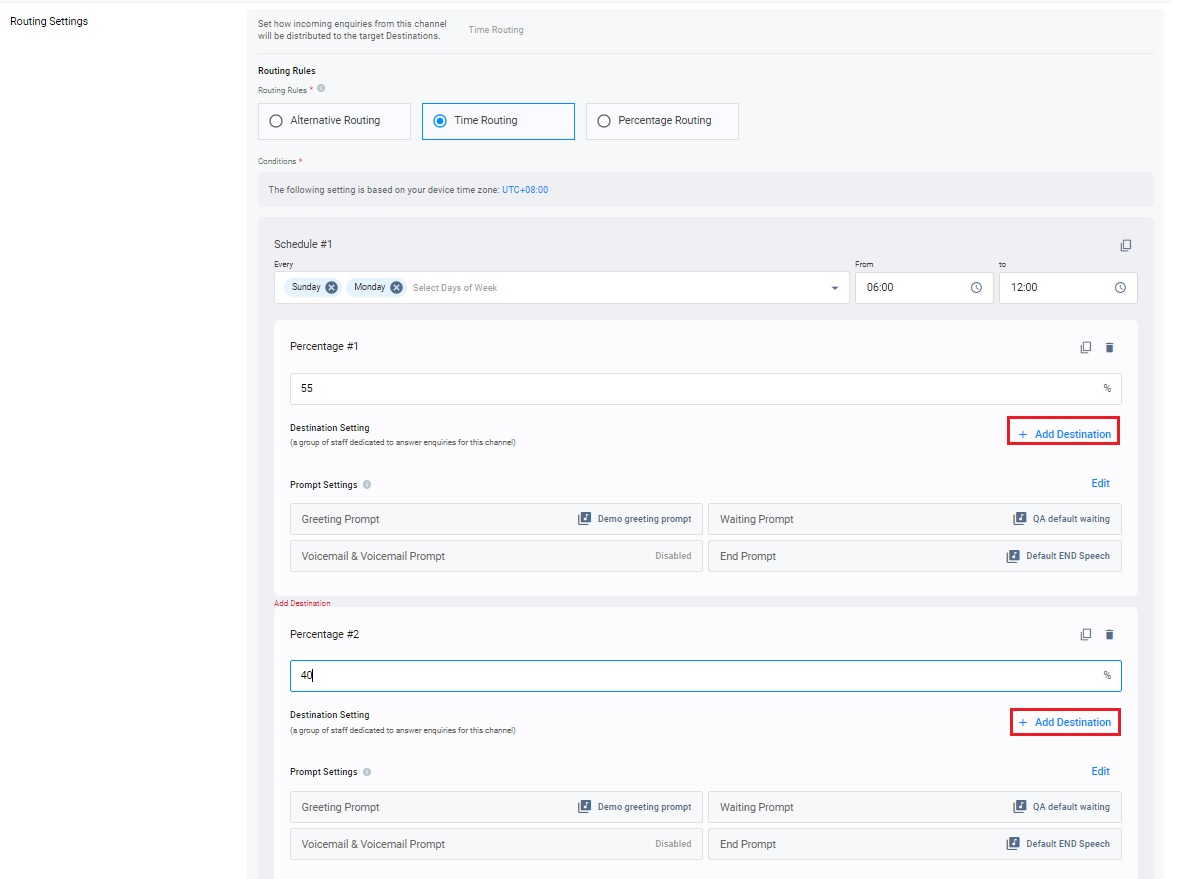
Task: Delete Percentage #1 with trash icon
Action: click(x=1109, y=347)
